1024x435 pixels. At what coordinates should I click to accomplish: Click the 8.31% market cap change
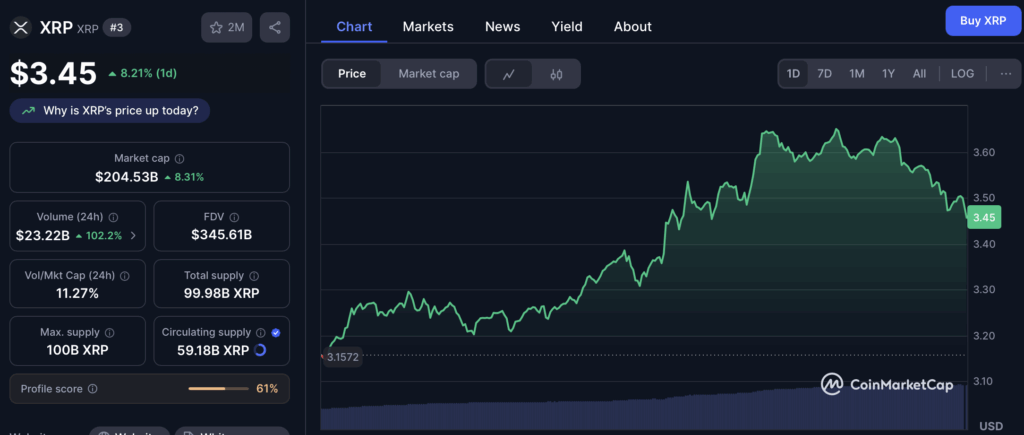click(184, 176)
